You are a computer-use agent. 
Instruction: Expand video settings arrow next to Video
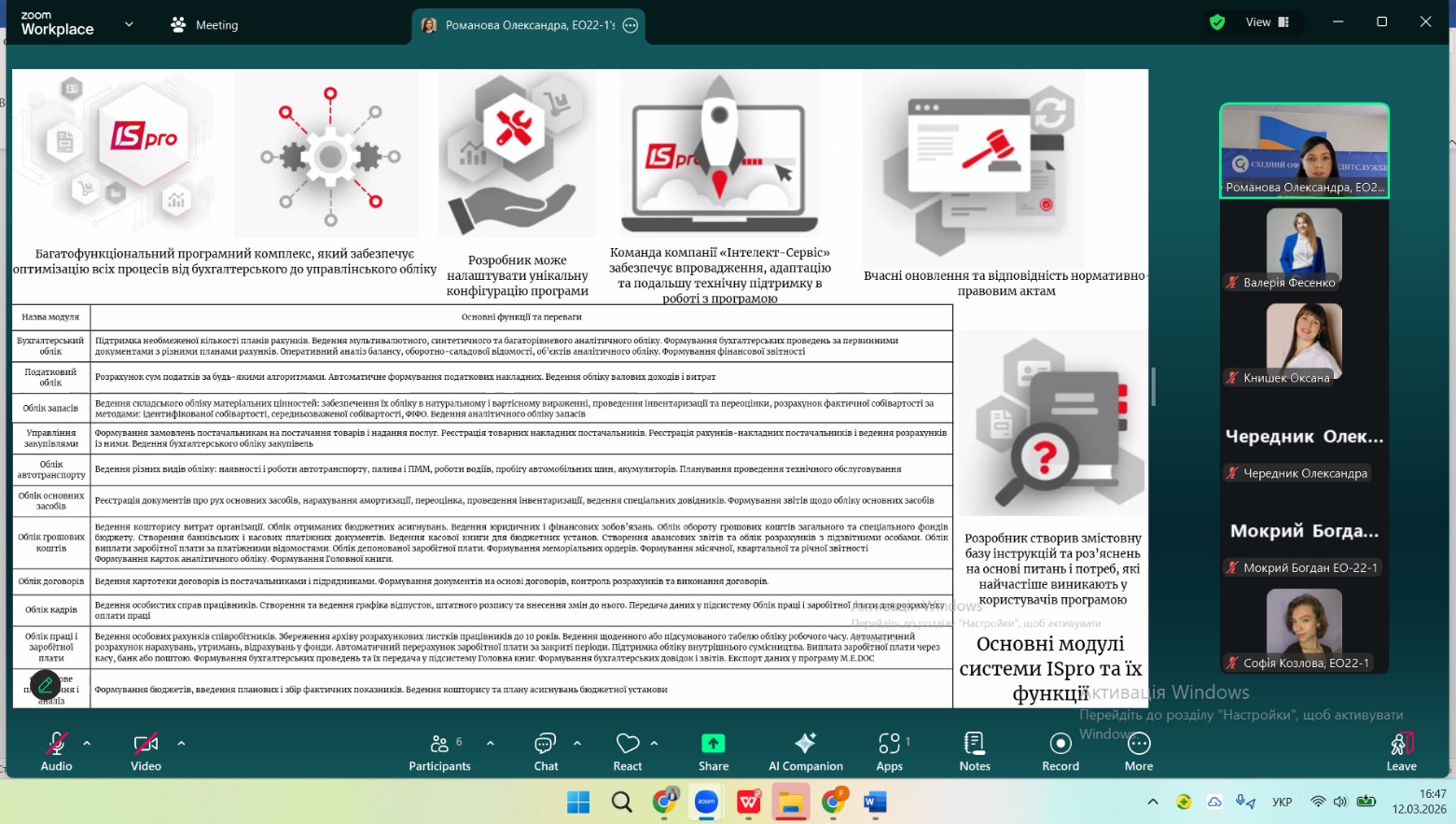click(x=181, y=744)
